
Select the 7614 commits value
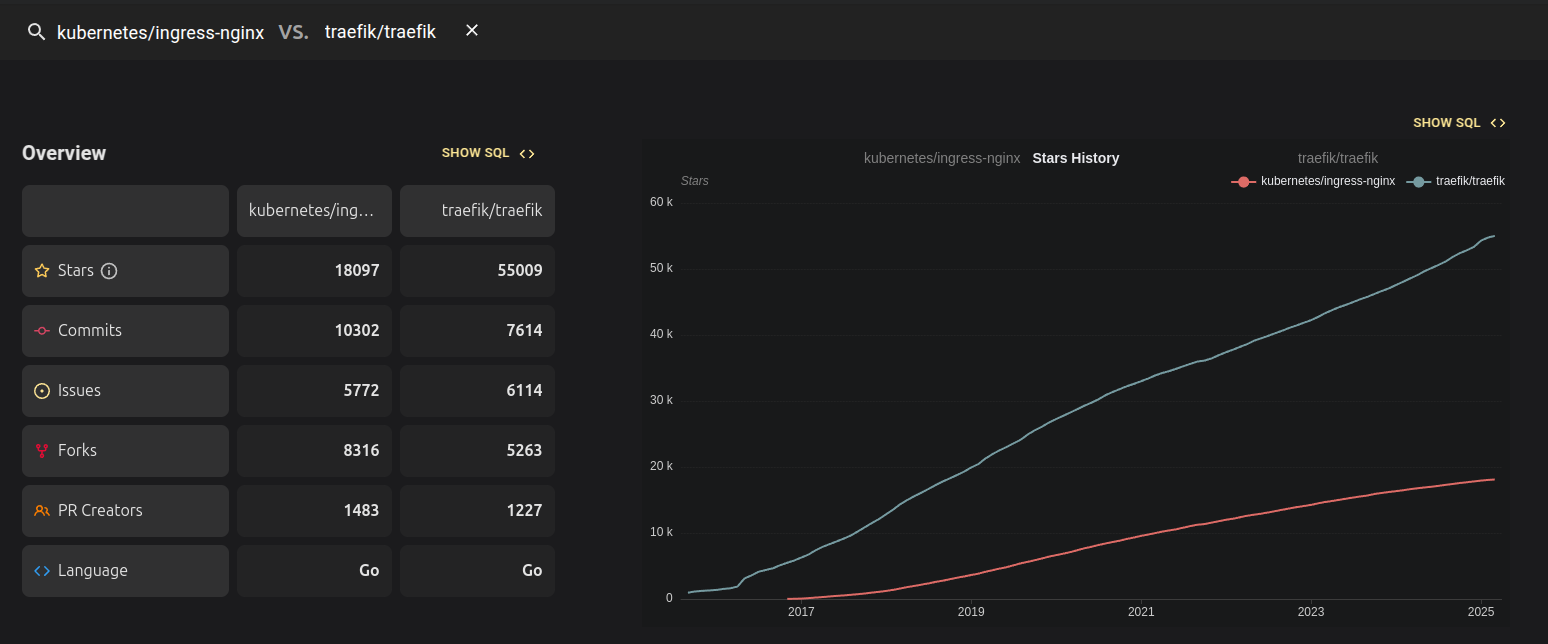pos(524,331)
